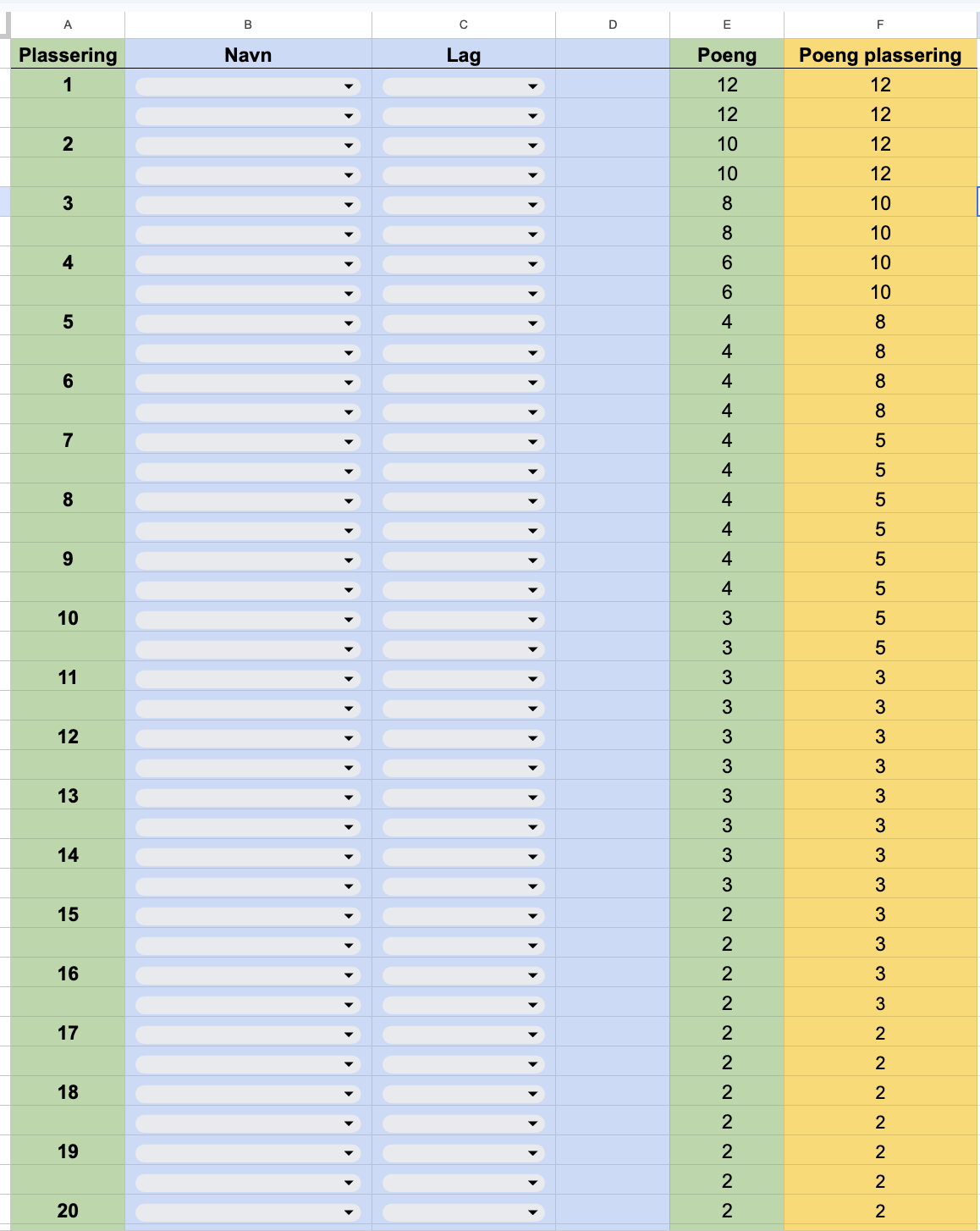Select the placement 13 cell

[x=68, y=796]
